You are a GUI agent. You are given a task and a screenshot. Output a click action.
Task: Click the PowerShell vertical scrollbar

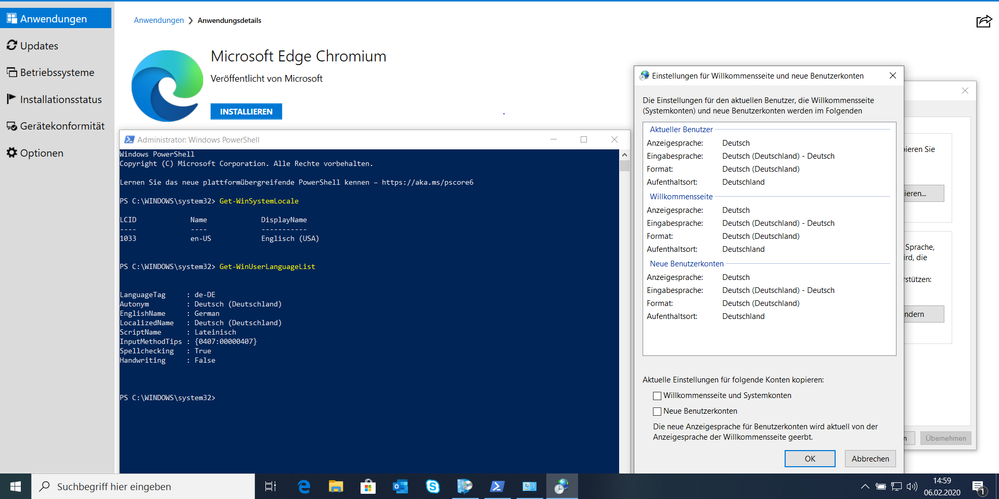tap(624, 312)
